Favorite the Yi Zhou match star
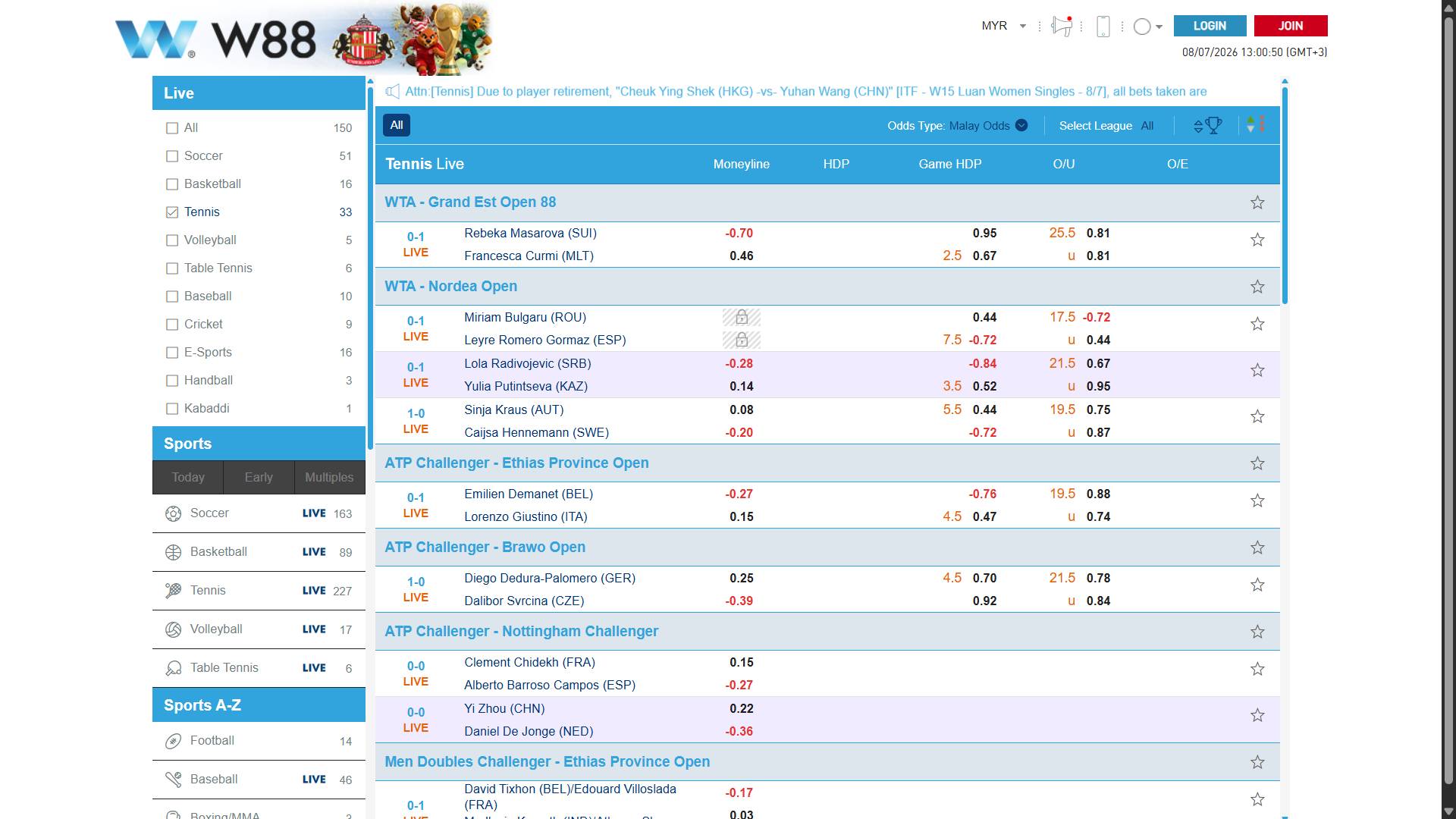The height and width of the screenshot is (819, 1456). point(1257,715)
